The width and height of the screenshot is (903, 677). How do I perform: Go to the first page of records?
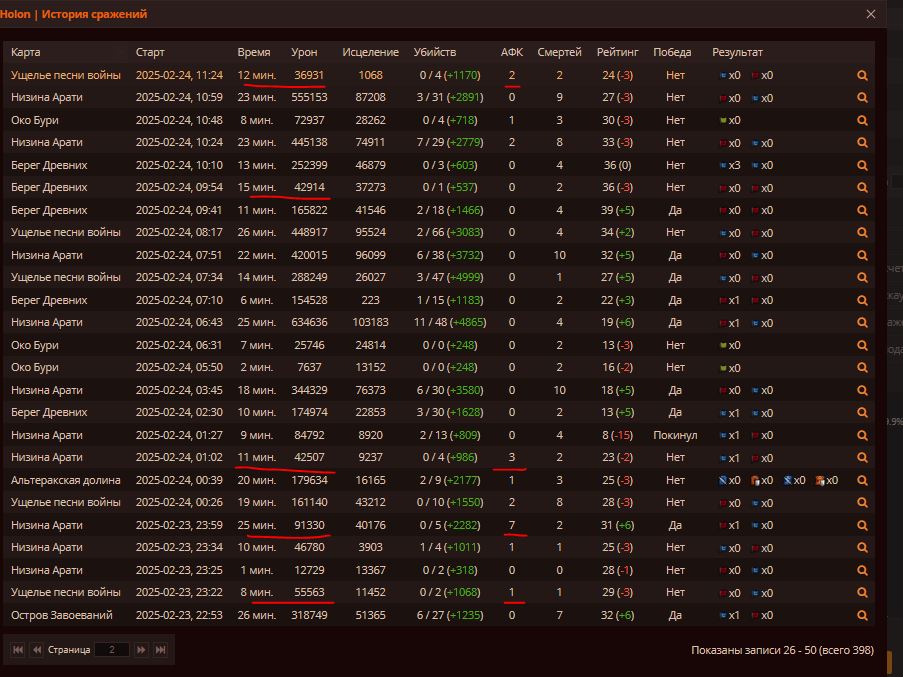point(18,649)
